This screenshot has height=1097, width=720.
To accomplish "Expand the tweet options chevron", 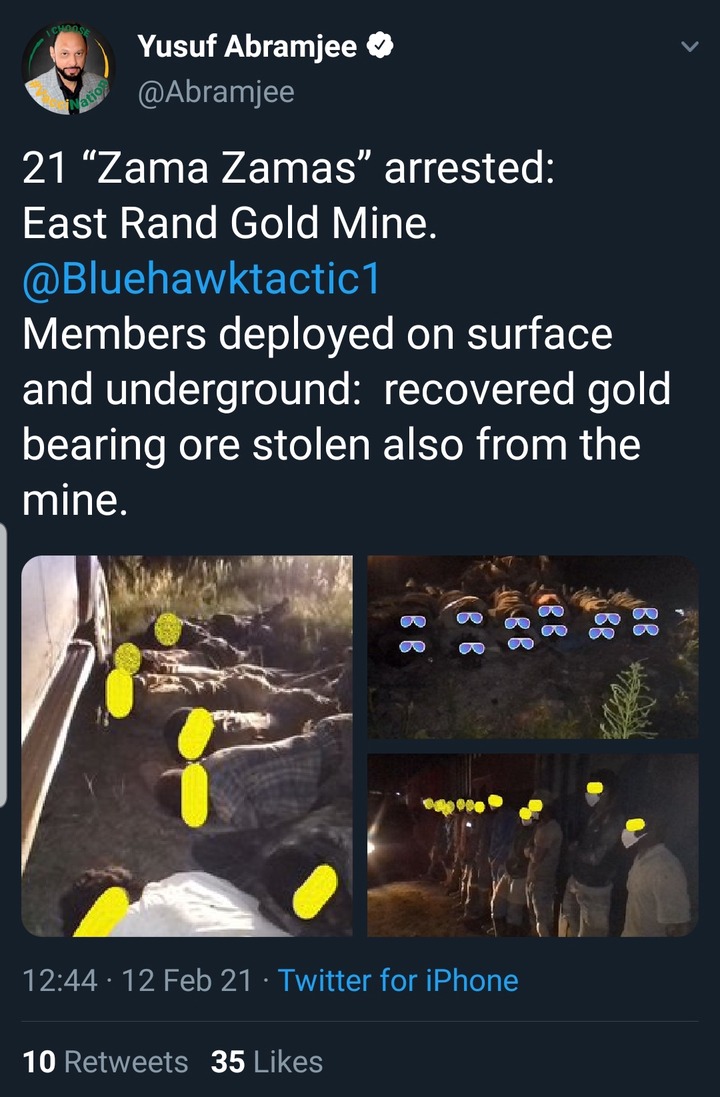I will (690, 47).
